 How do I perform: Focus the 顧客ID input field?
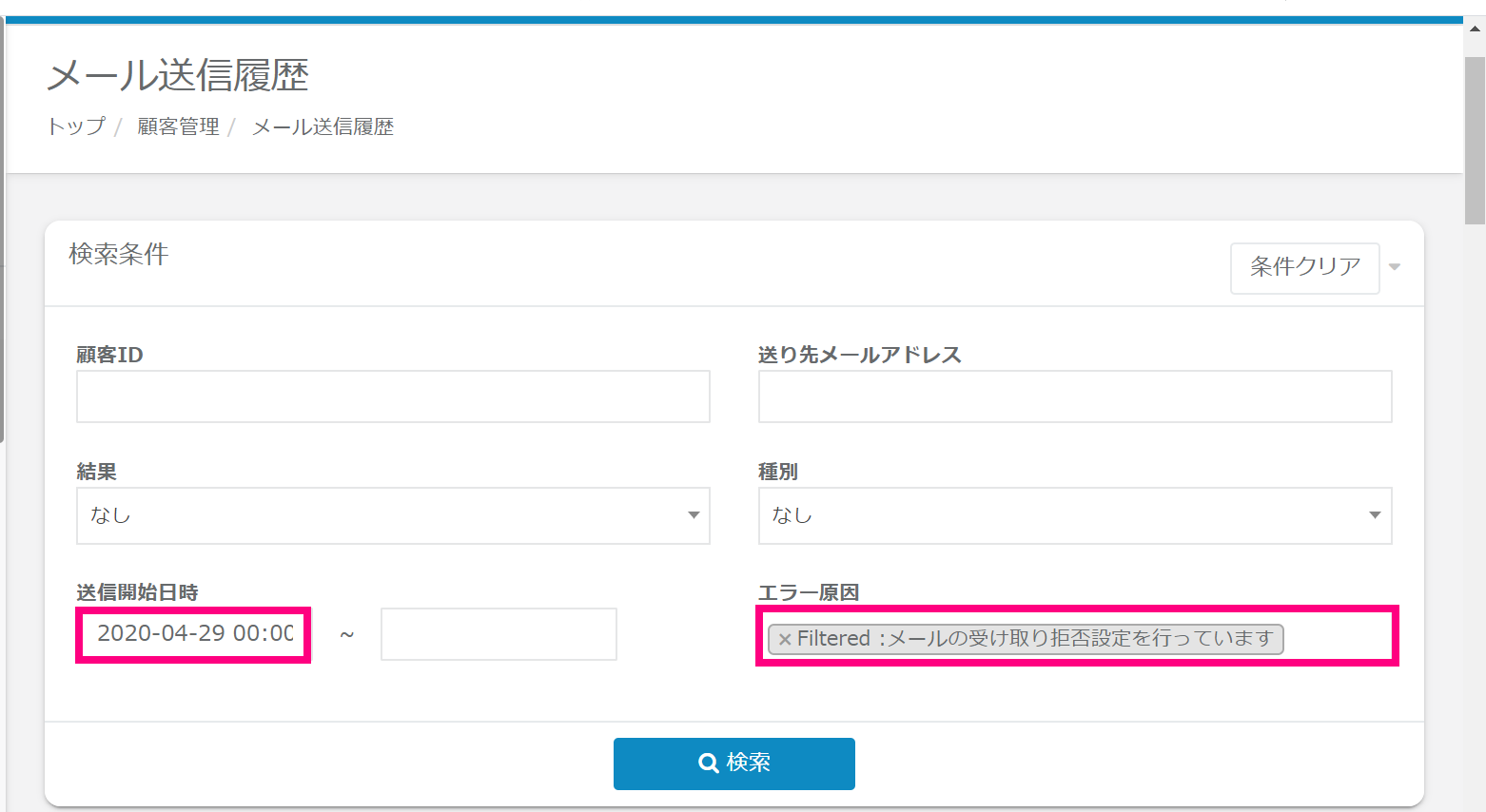point(393,396)
